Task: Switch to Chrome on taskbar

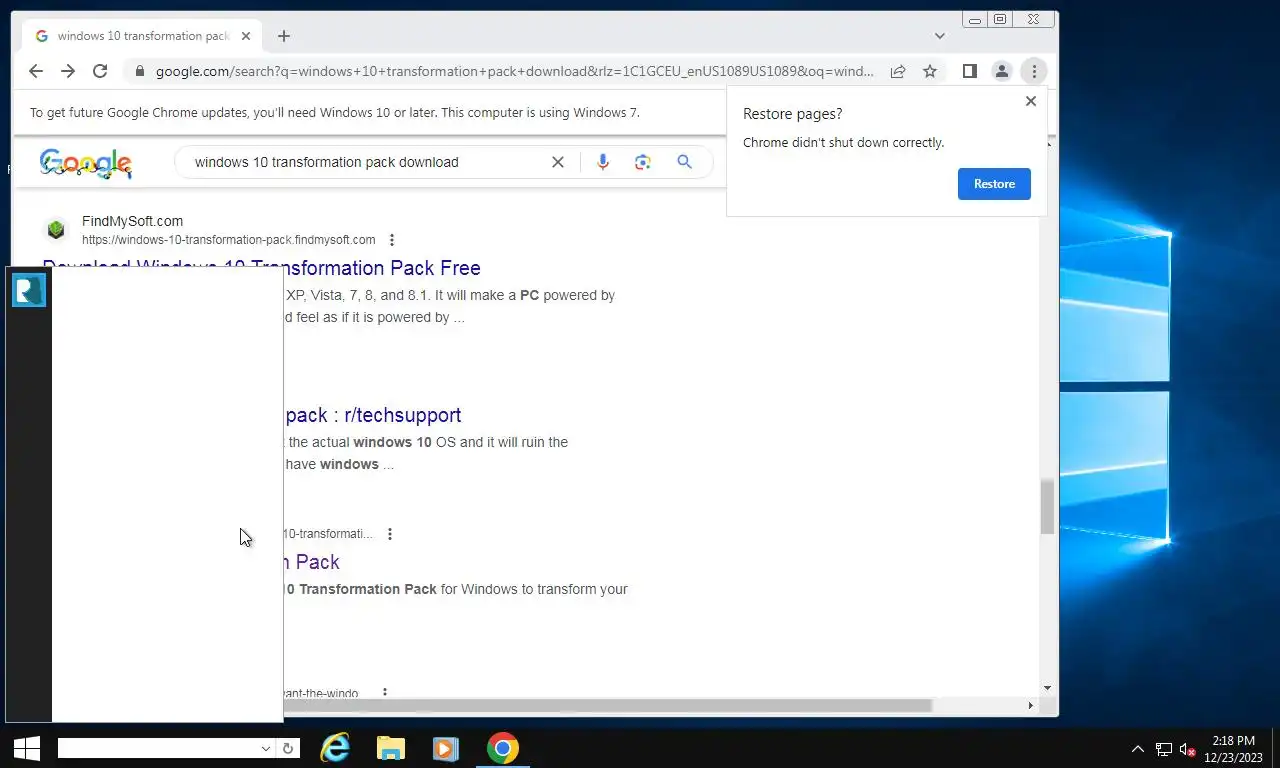Action: click(x=503, y=748)
